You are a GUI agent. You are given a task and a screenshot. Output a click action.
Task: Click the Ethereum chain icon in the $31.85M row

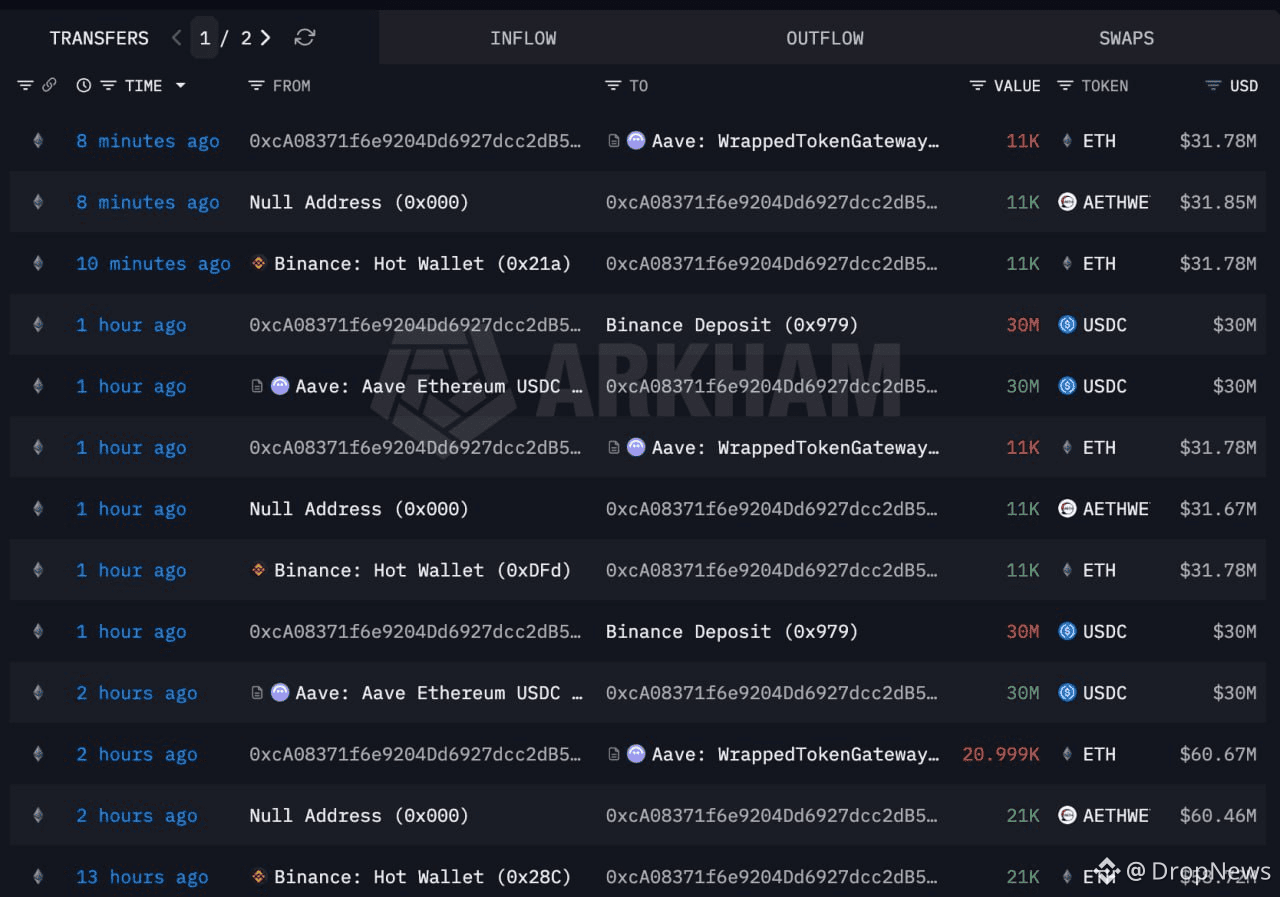click(x=38, y=202)
